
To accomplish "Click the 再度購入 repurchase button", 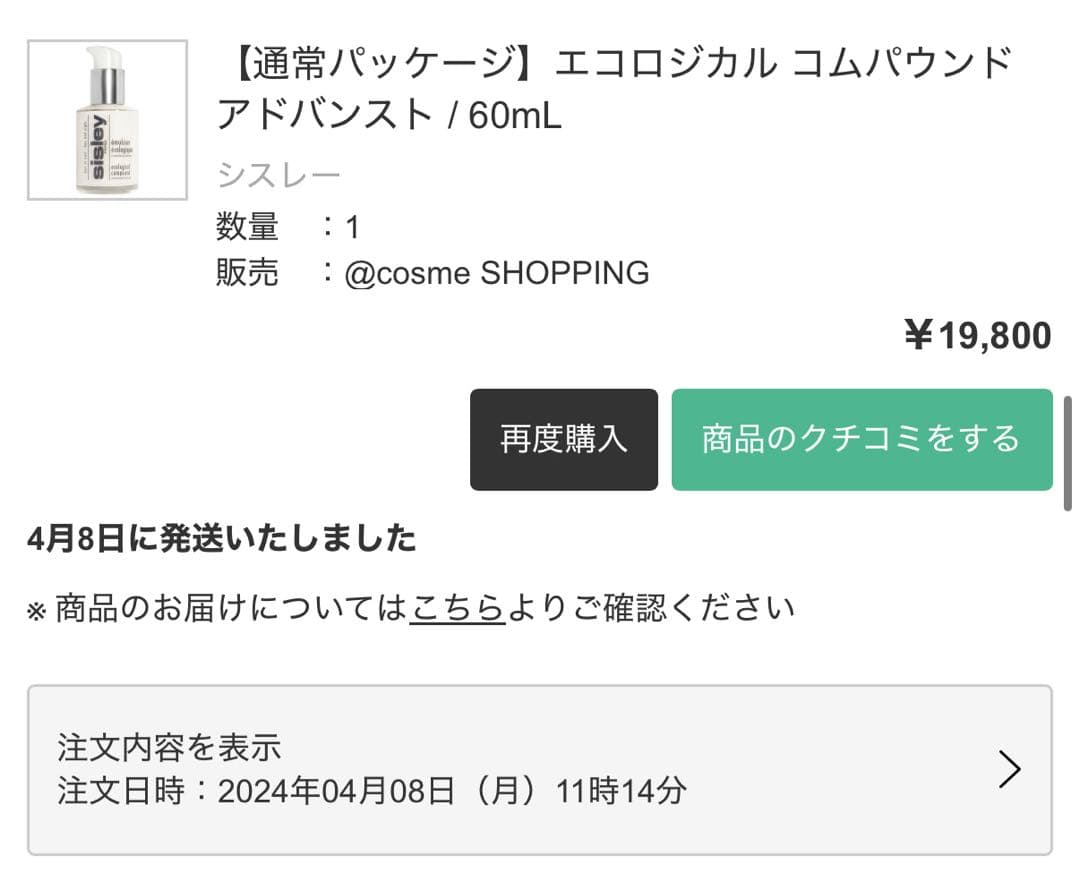I will (x=563, y=440).
